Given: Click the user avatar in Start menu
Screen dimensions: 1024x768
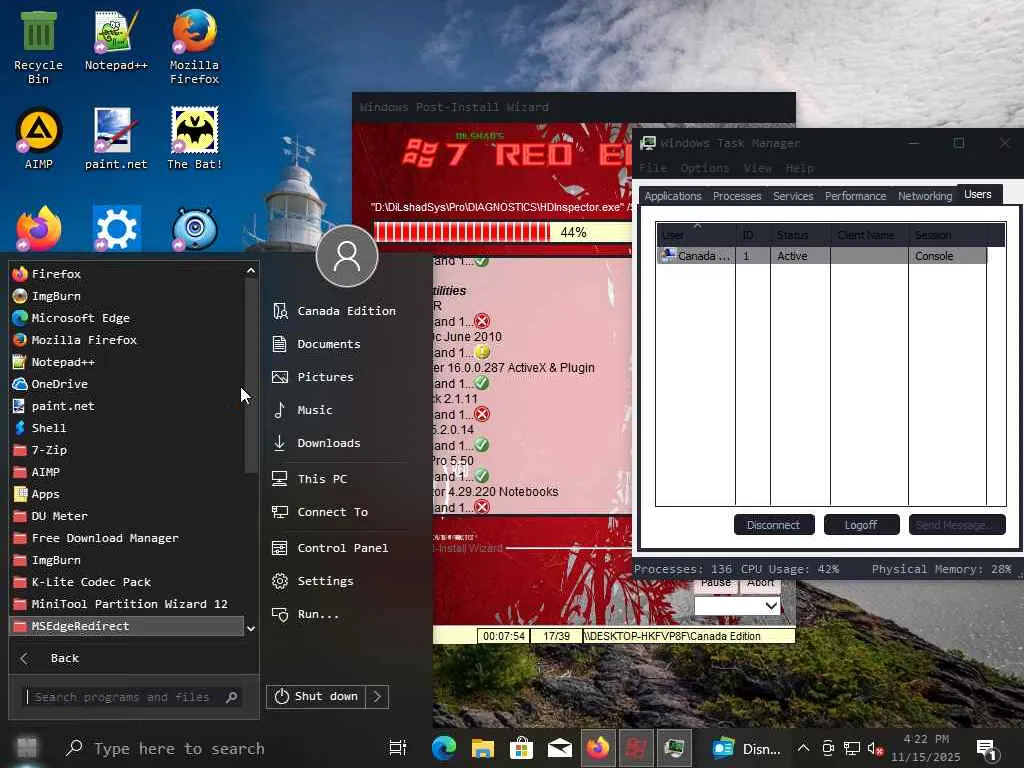Looking at the screenshot, I should click(x=347, y=257).
